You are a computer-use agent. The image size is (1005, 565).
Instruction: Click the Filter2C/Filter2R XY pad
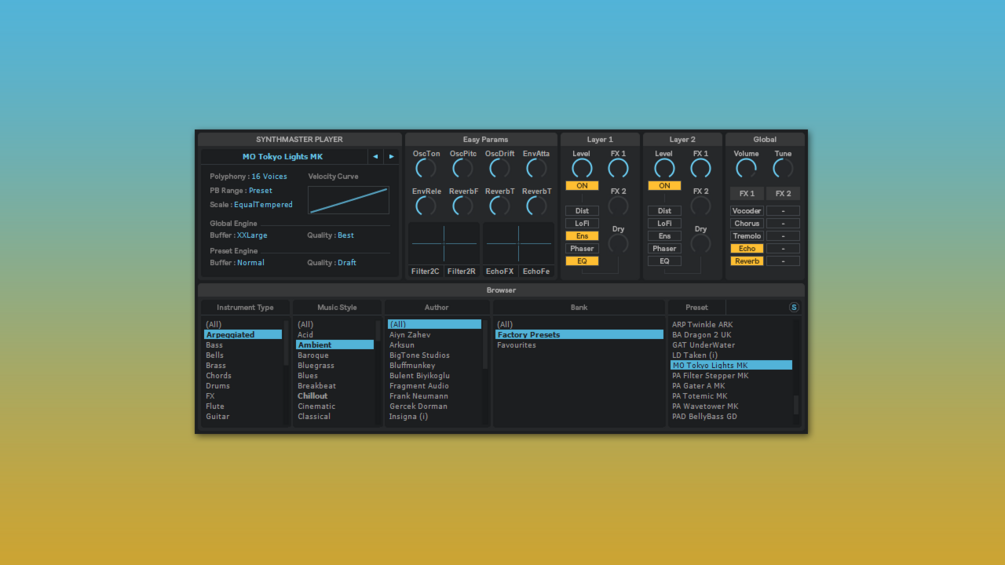point(444,243)
